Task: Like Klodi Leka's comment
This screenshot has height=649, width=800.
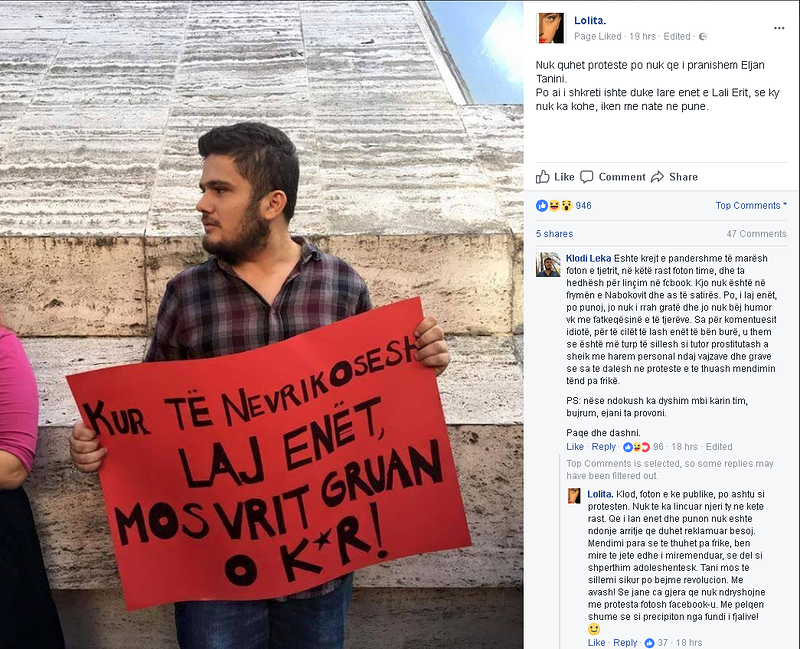Action: pos(575,446)
